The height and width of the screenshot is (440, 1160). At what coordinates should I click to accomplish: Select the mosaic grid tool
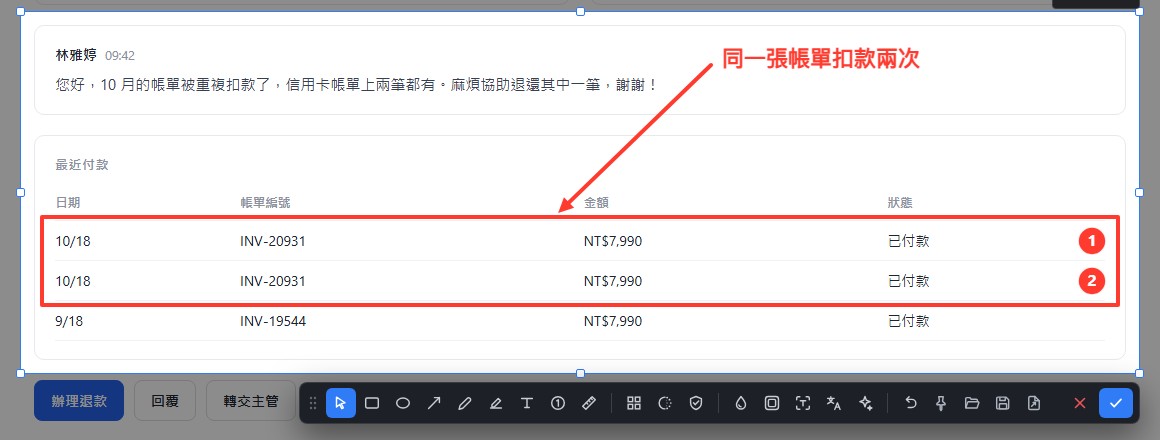click(633, 403)
